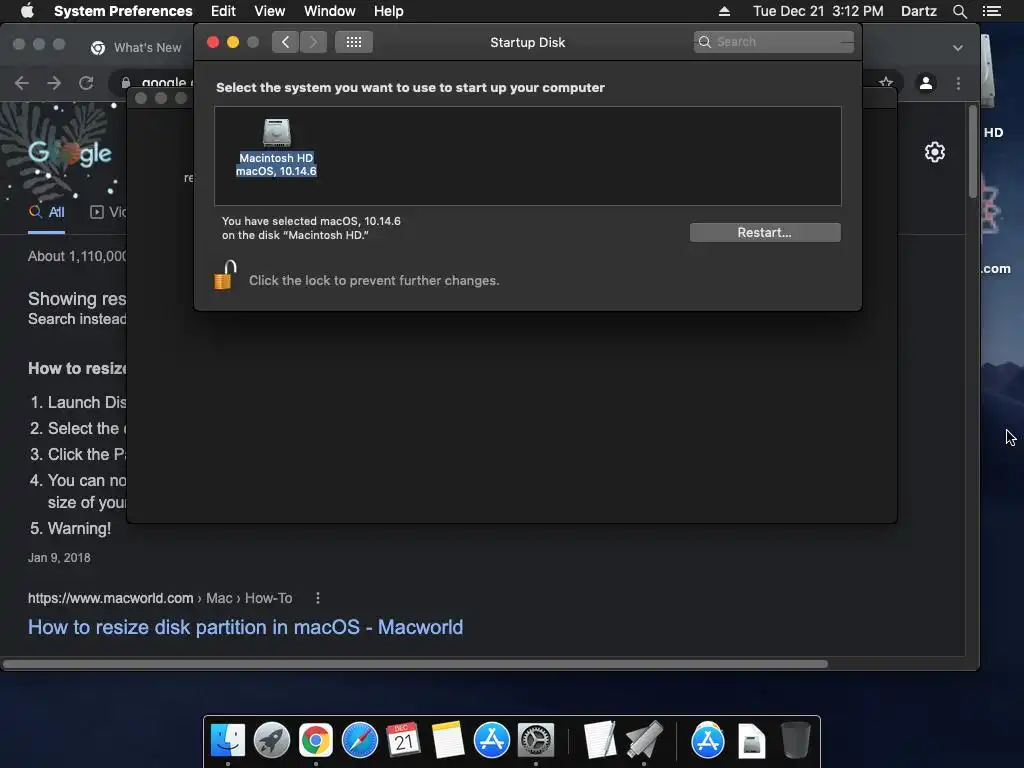Go back in System Preferences
Image resolution: width=1024 pixels, height=768 pixels.
coord(285,42)
